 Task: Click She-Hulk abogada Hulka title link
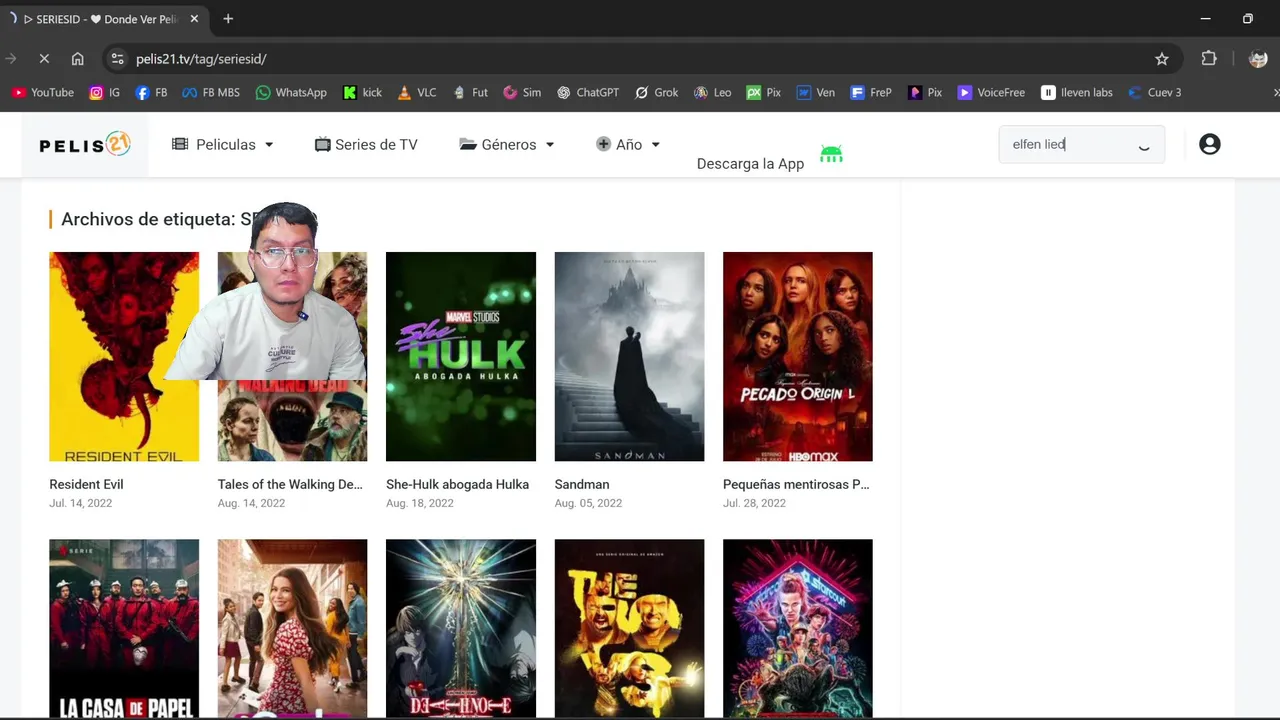[x=457, y=484]
